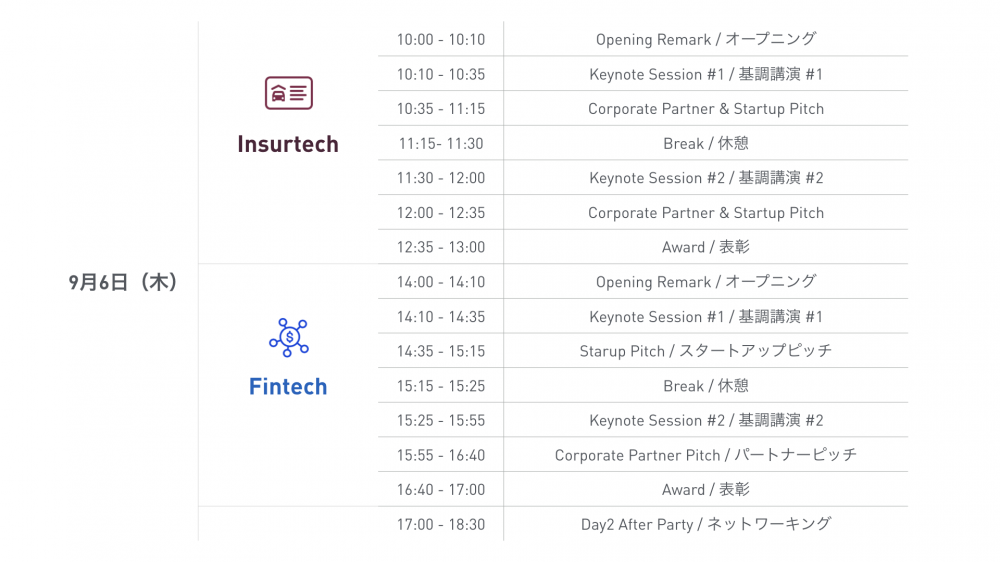Click the Fintech dollar network icon
Screen dimensions: 1000x562
(x=289, y=337)
